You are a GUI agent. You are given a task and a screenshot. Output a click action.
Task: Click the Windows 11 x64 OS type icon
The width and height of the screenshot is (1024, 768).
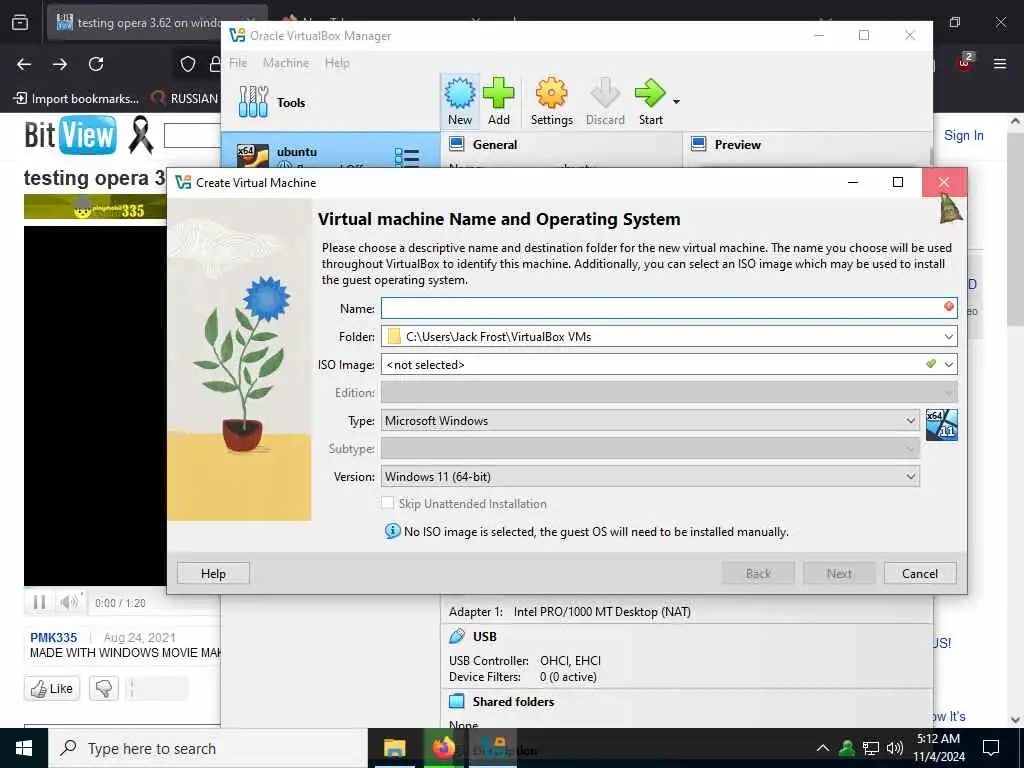942,425
